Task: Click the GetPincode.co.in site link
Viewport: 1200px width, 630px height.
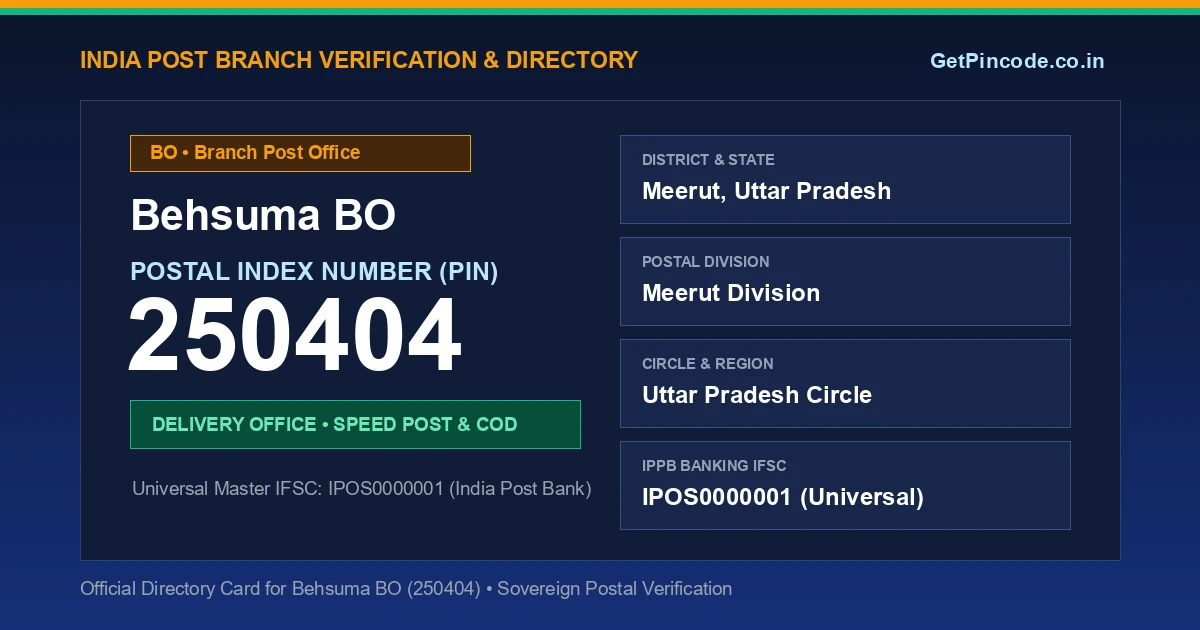Action: (x=1017, y=61)
